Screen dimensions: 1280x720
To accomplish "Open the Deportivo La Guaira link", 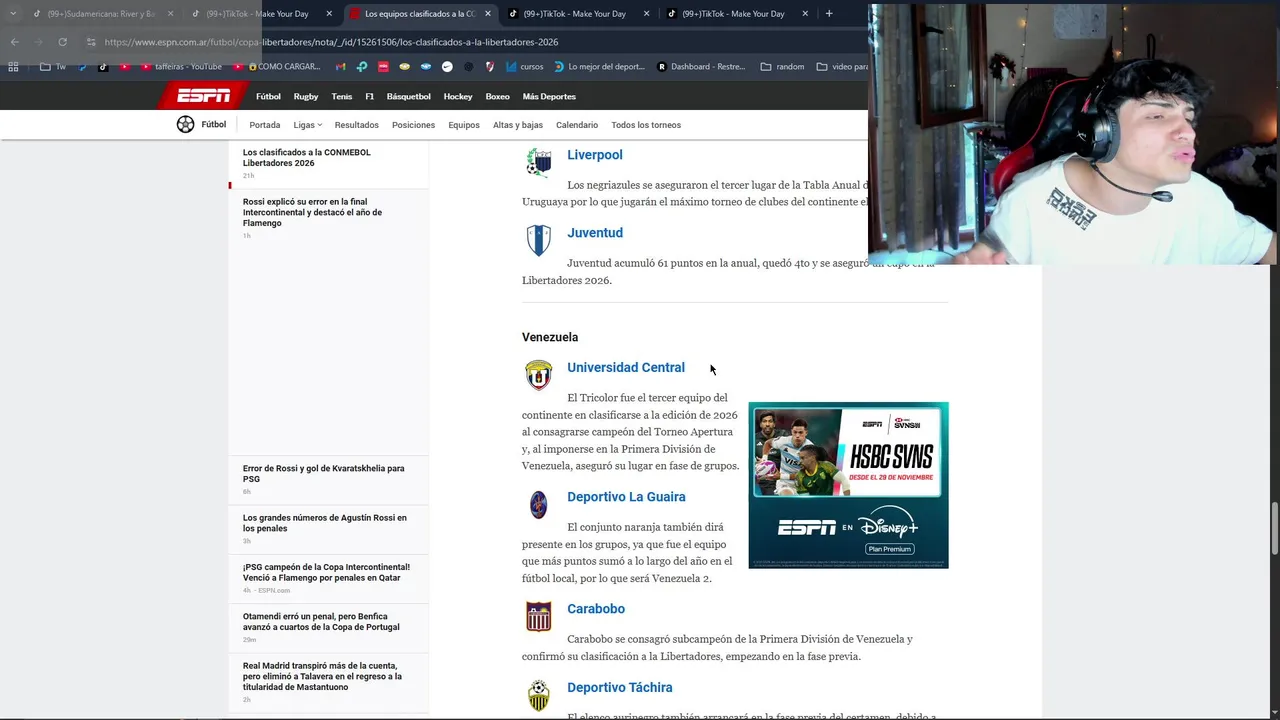I will pyautogui.click(x=626, y=497).
